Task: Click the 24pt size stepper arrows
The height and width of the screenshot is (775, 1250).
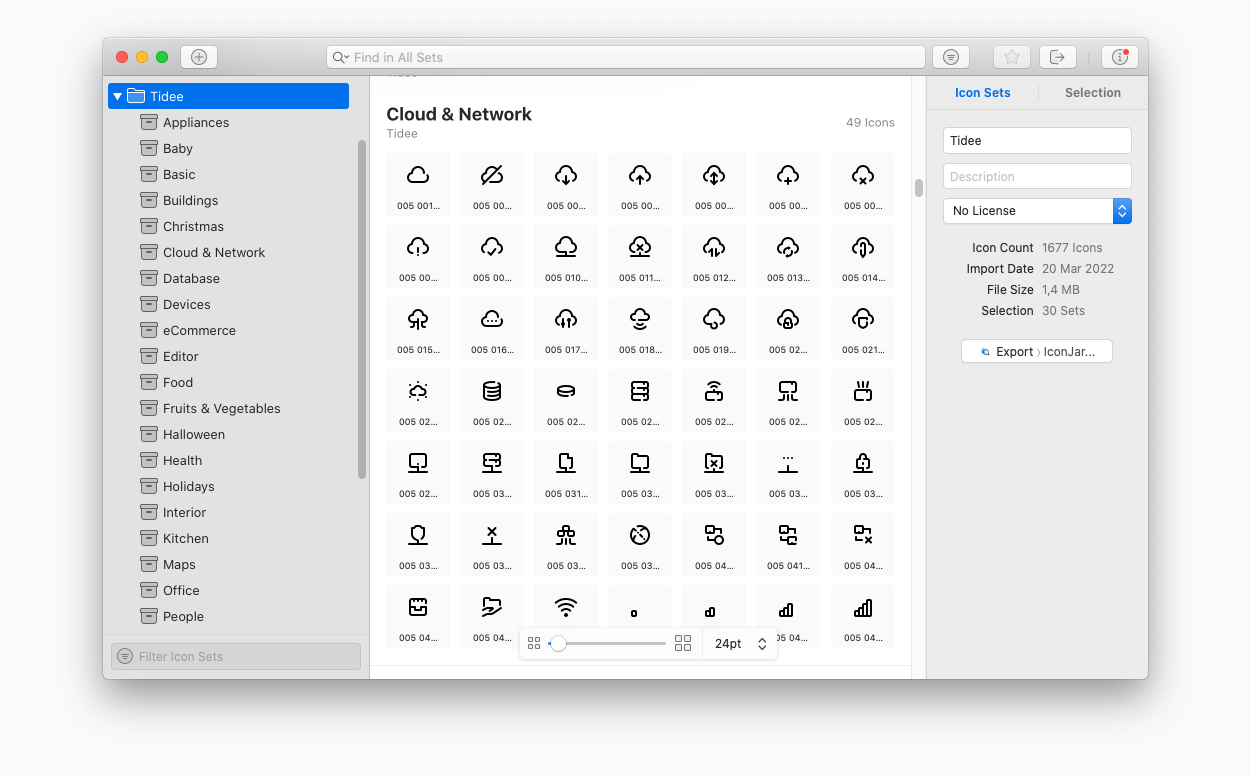Action: [762, 644]
